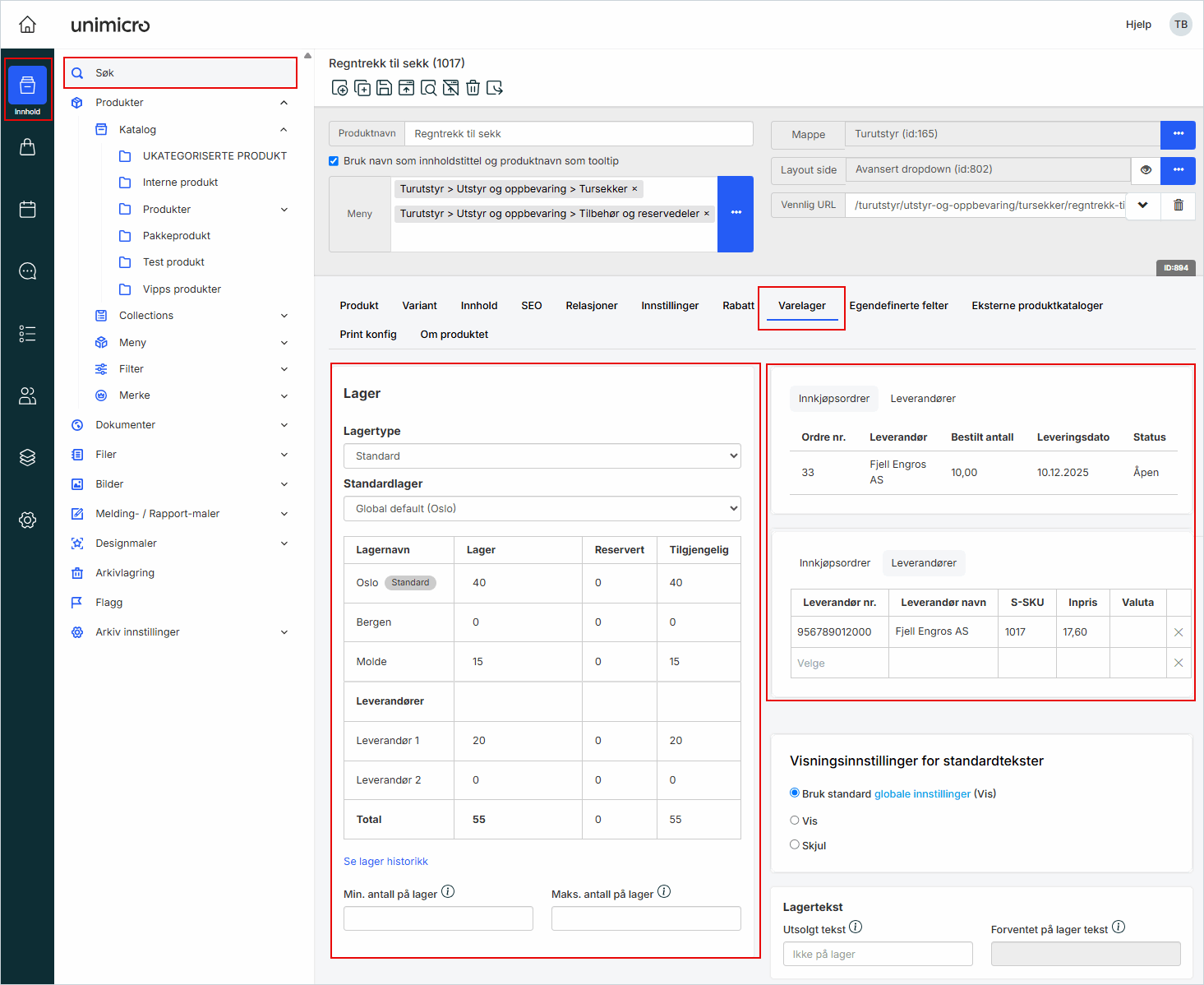Image resolution: width=1204 pixels, height=985 pixels.
Task: Open the home icon at top left
Action: pos(27,25)
